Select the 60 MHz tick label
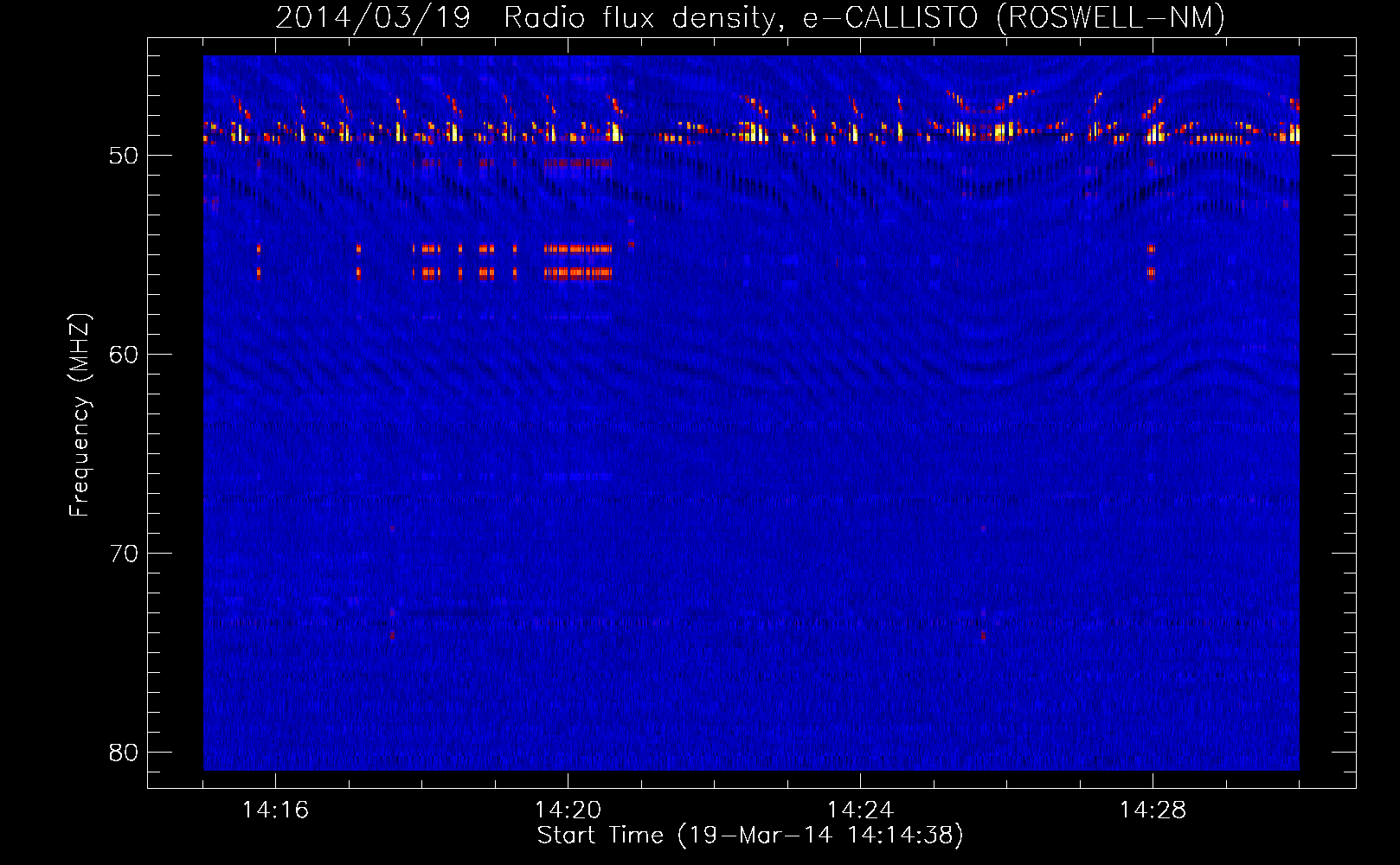This screenshot has height=865, width=1400. coord(124,355)
